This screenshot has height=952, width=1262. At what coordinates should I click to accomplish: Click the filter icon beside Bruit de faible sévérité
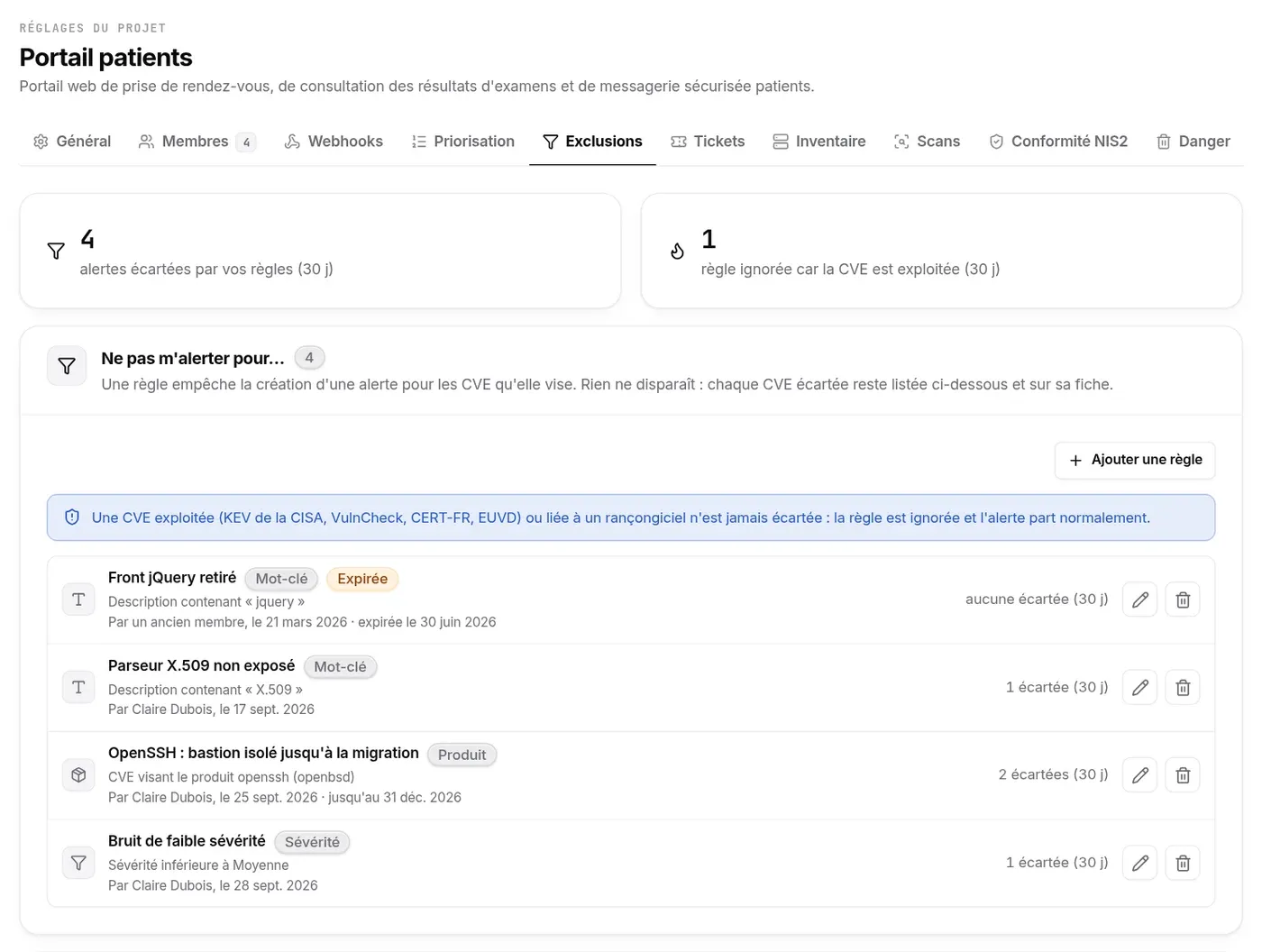point(78,863)
